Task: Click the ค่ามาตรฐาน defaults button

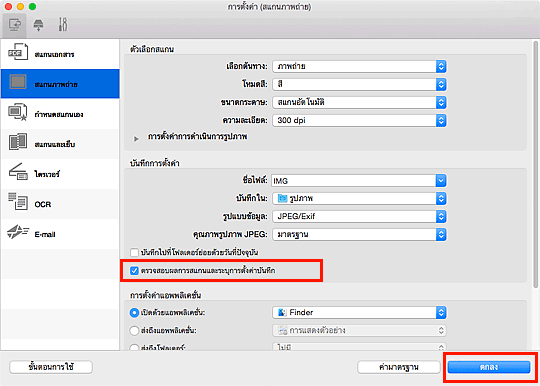Action: click(x=399, y=367)
